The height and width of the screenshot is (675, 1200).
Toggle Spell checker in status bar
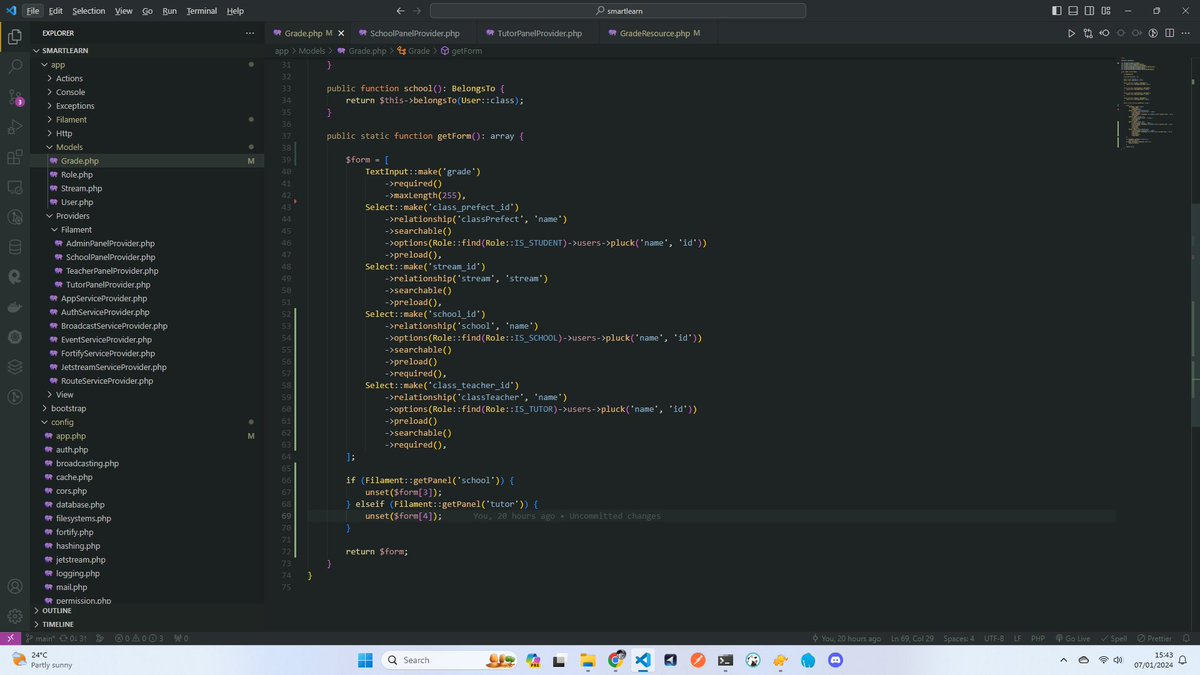(x=1114, y=638)
